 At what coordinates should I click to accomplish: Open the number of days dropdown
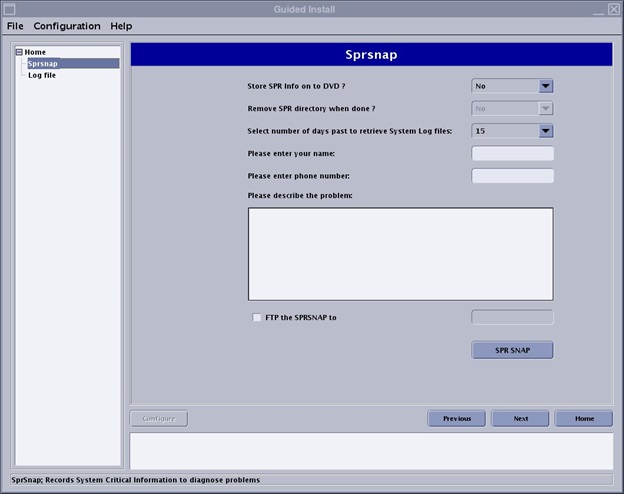(512, 130)
